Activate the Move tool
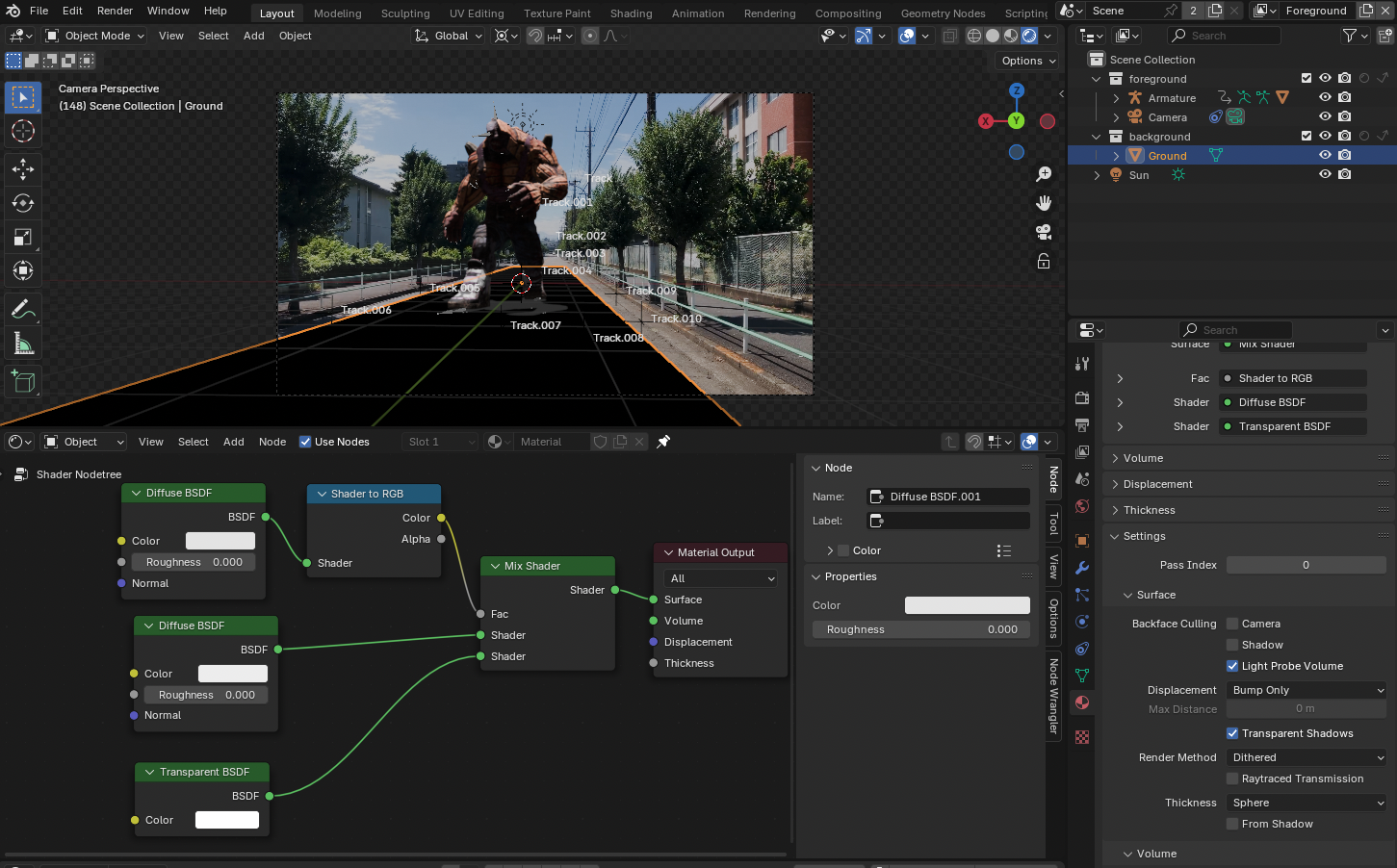Viewport: 1397px width, 868px height. (23, 169)
